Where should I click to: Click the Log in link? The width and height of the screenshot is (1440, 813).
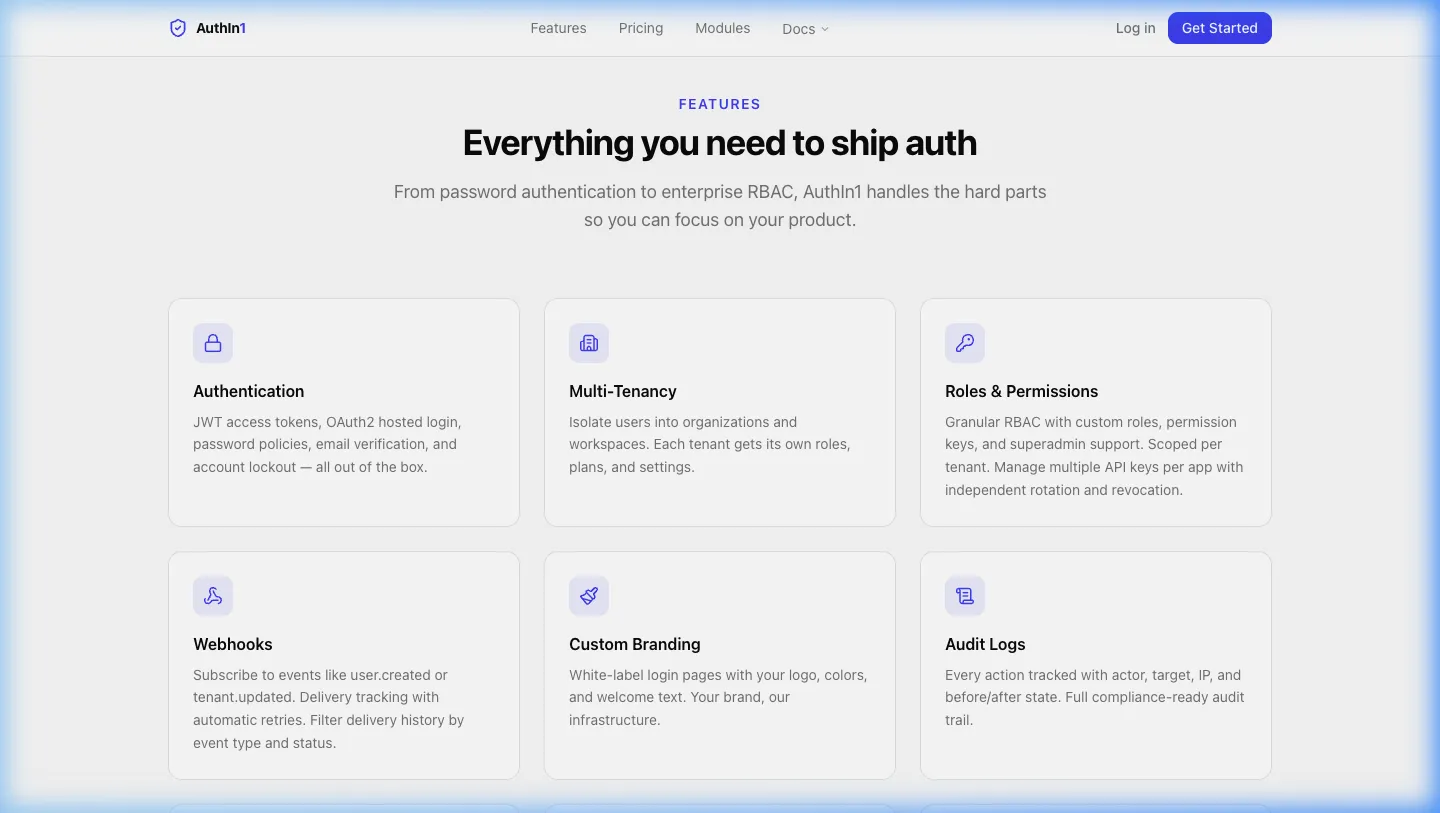pos(1135,28)
